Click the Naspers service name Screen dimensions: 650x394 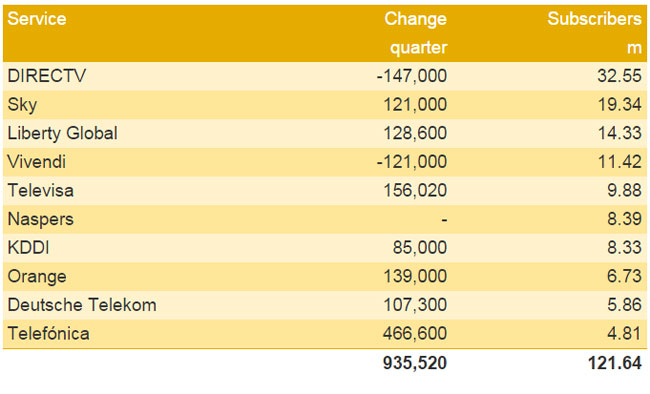tap(41, 219)
